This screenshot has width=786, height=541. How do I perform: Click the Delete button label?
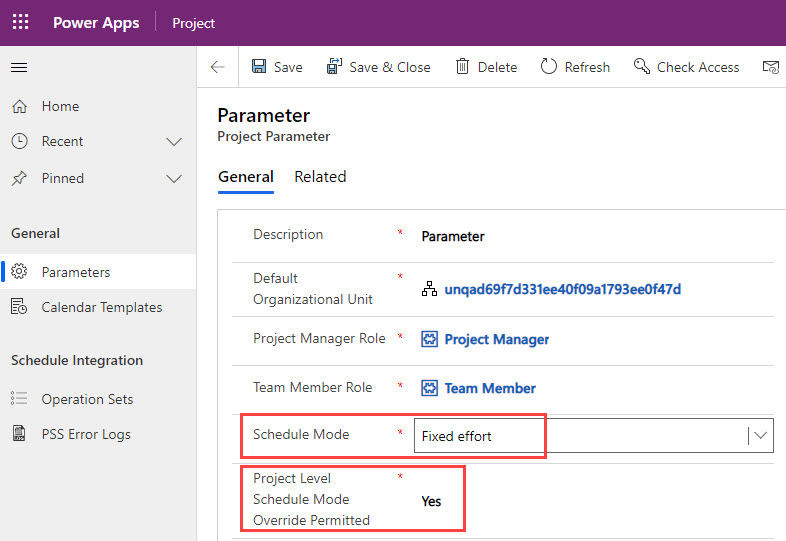click(x=497, y=67)
